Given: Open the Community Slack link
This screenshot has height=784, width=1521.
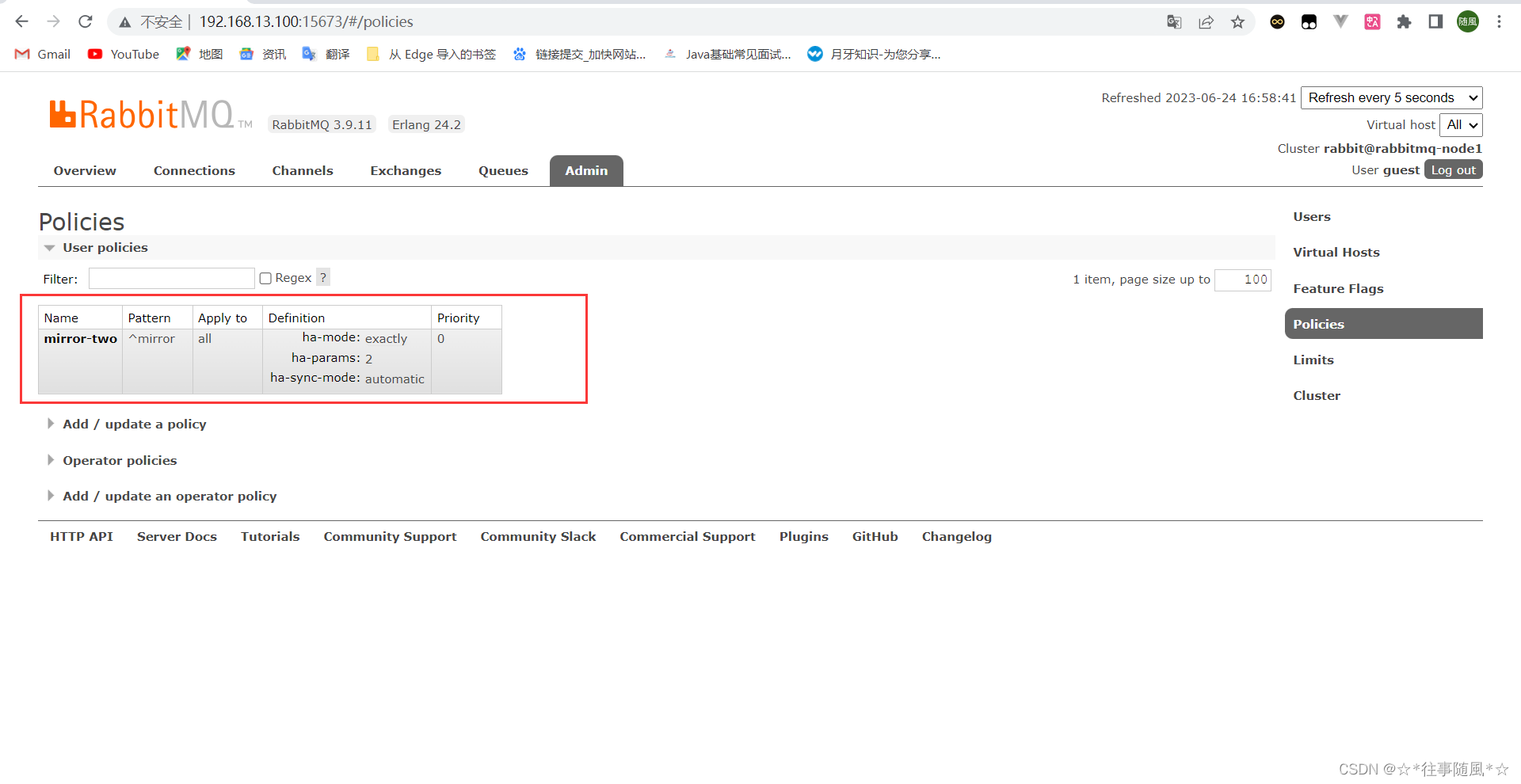Looking at the screenshot, I should click(x=538, y=536).
